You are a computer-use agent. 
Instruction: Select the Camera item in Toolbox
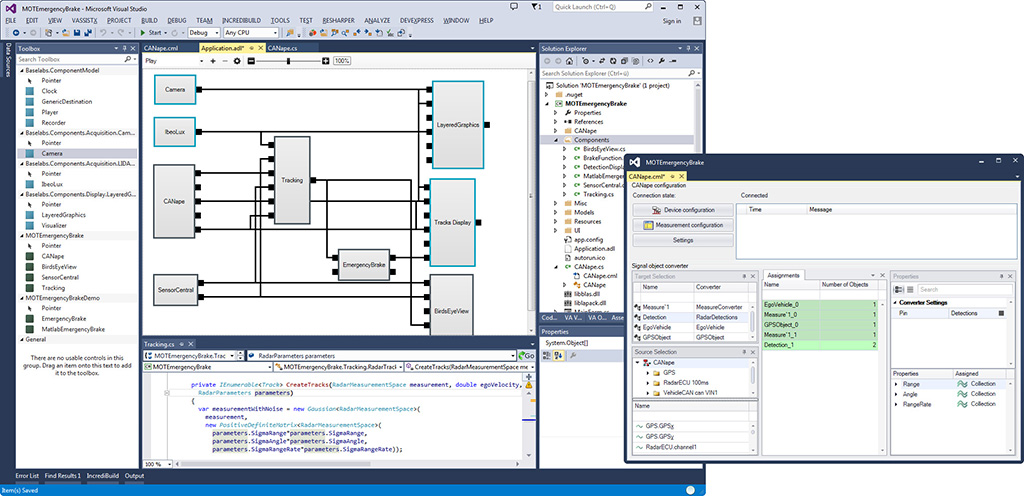tap(52, 154)
